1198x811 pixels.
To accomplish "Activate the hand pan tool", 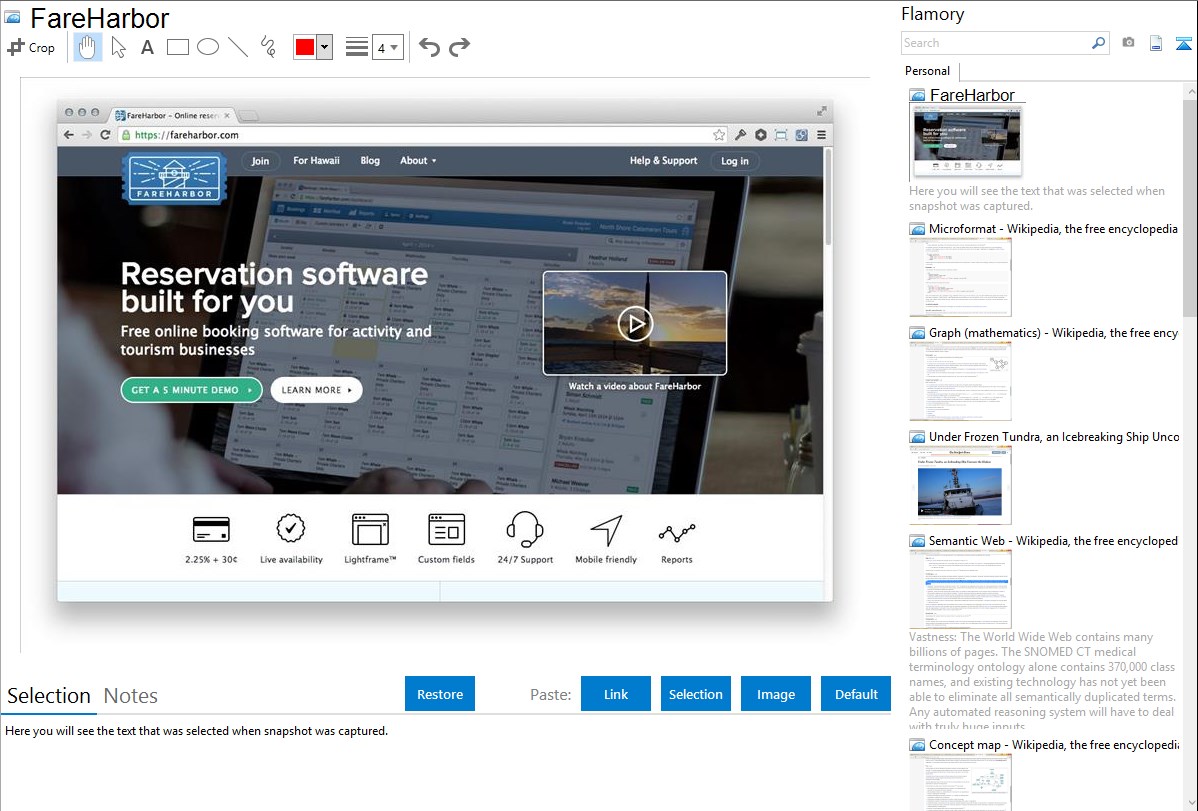I will [x=88, y=47].
